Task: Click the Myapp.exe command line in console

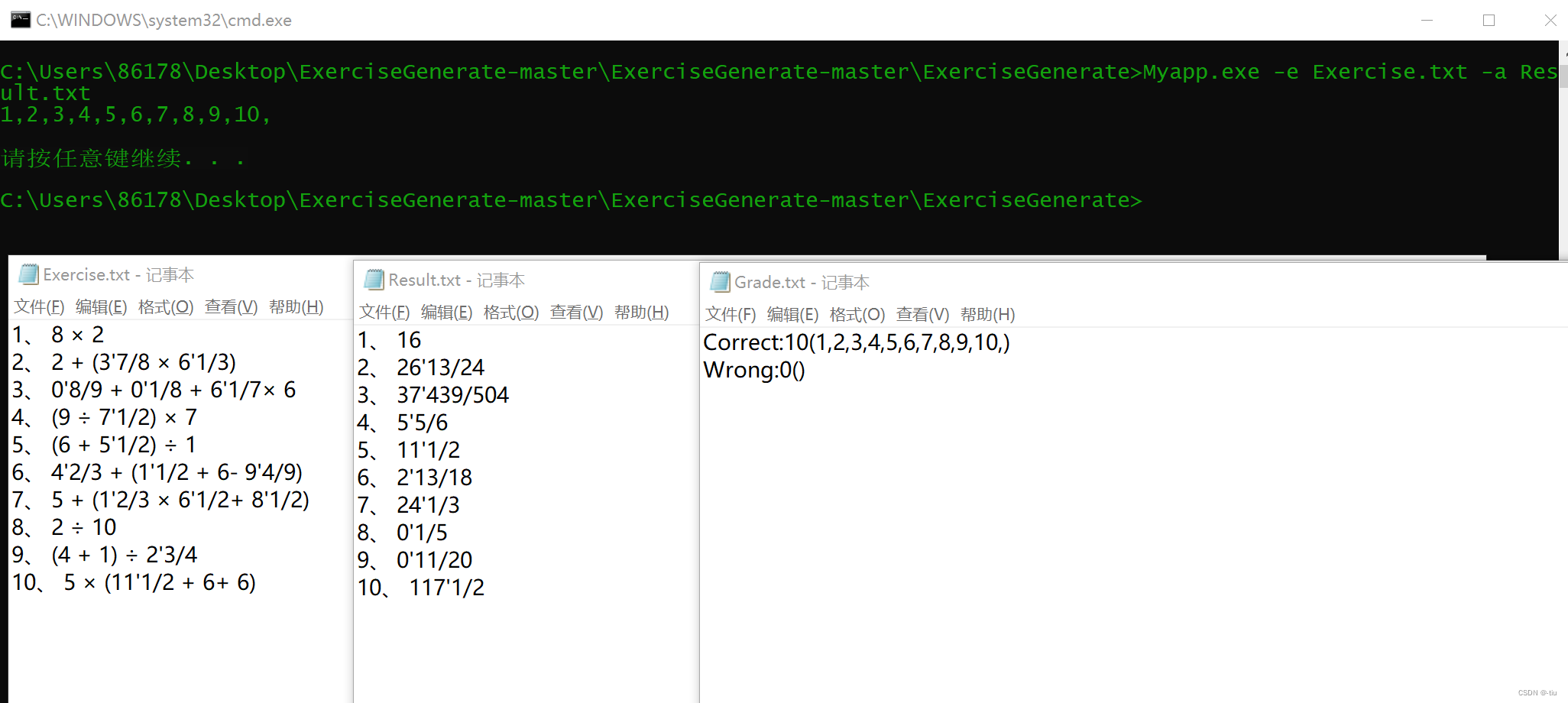Action: [x=779, y=82]
